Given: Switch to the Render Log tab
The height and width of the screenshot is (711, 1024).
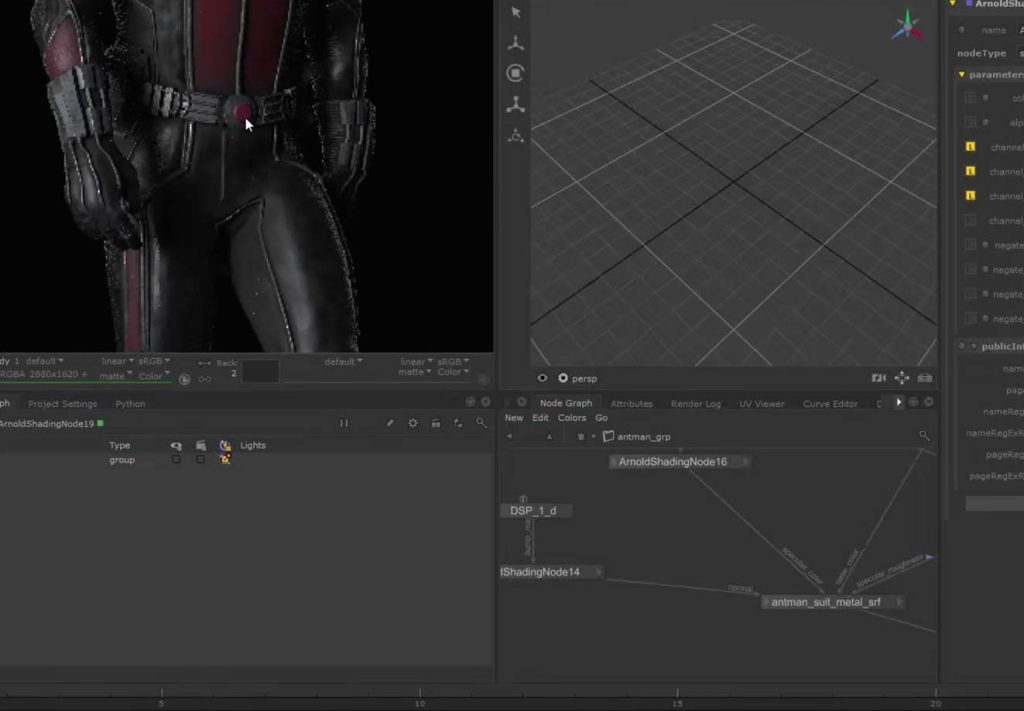Looking at the screenshot, I should tap(695, 404).
